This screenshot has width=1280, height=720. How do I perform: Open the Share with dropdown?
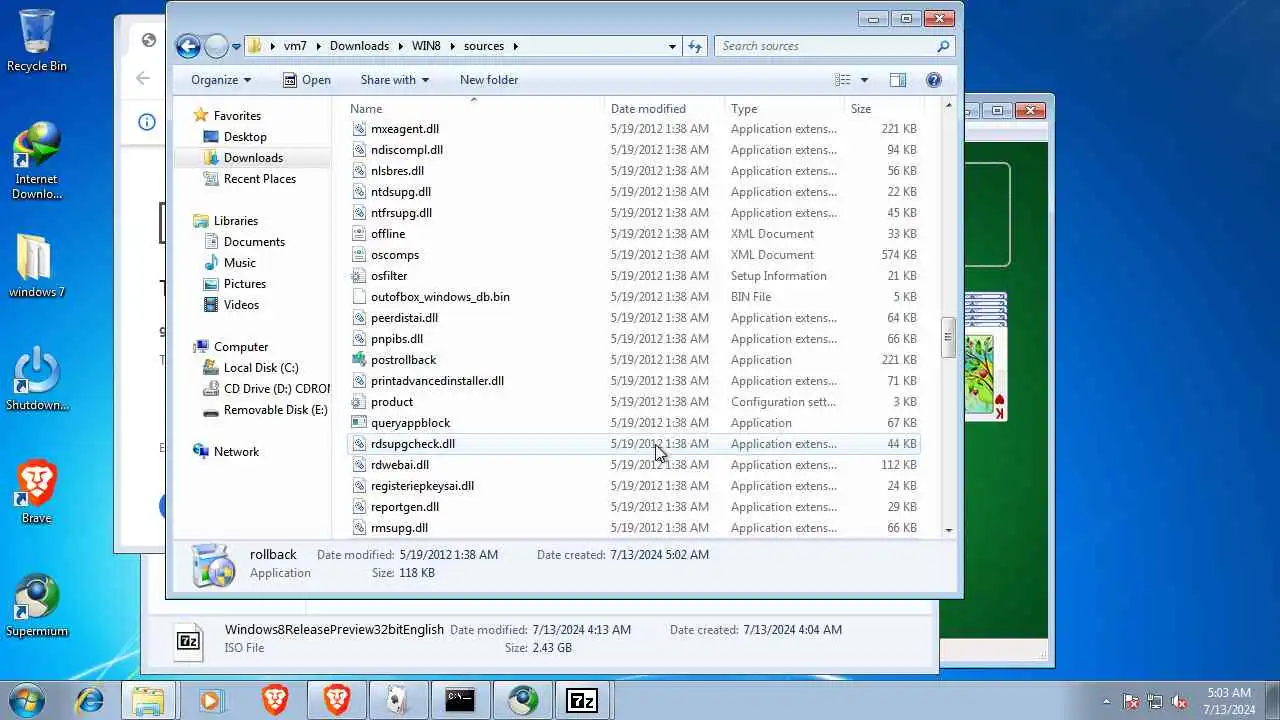tap(394, 80)
